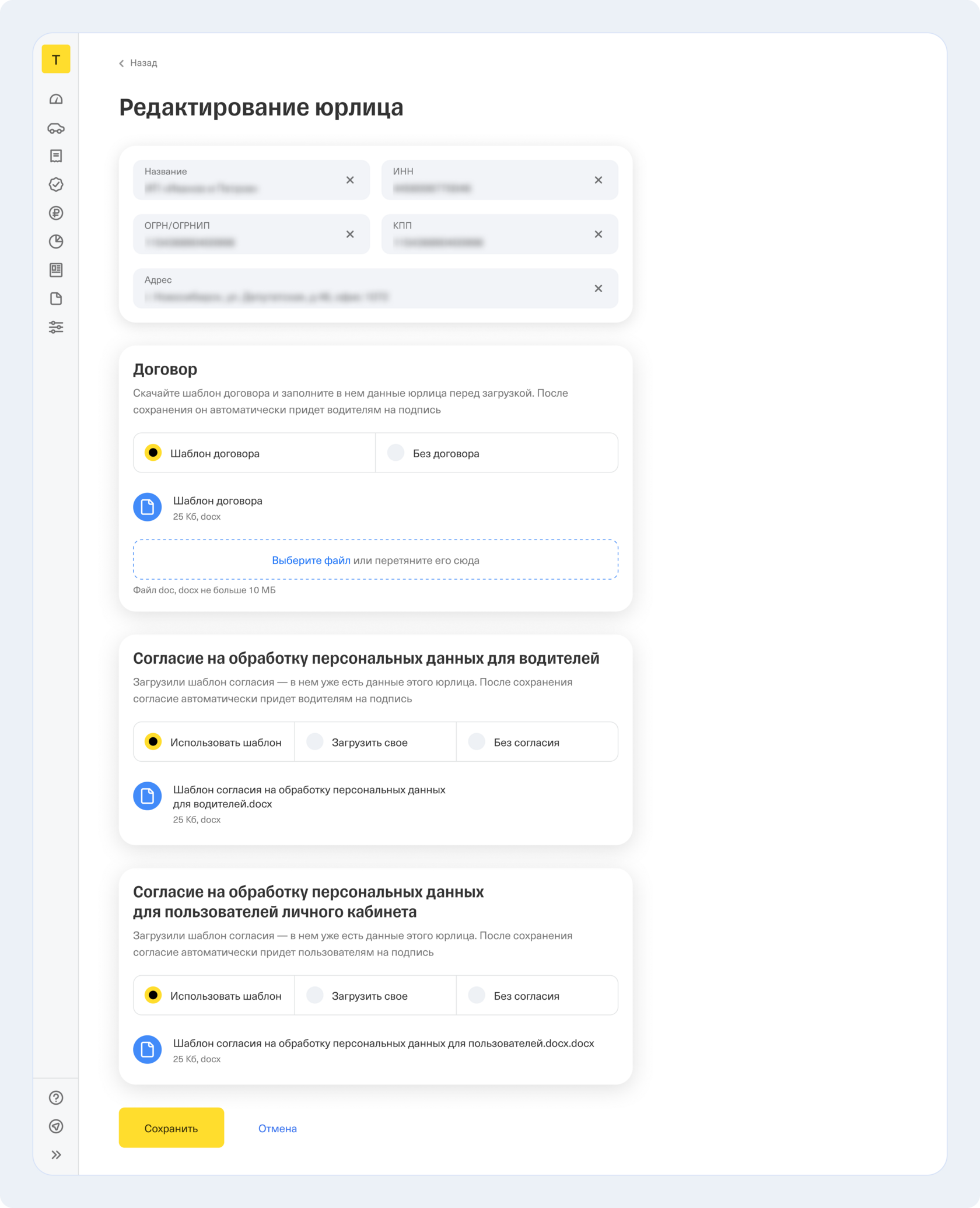Screen dimensions: 980x1208
Task: Click the "Отмена" link
Action: [x=277, y=1129]
